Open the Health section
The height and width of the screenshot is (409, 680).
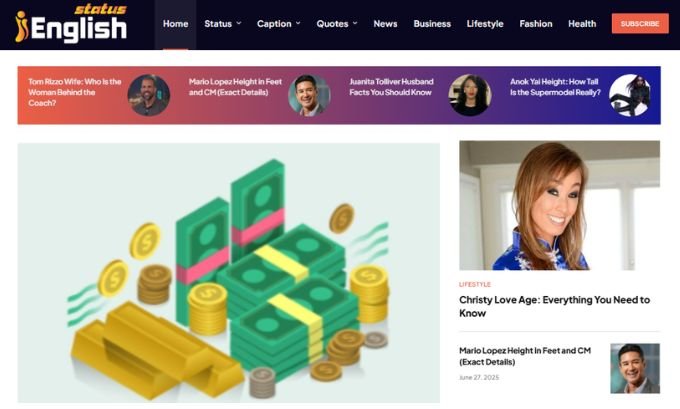pyautogui.click(x=582, y=24)
